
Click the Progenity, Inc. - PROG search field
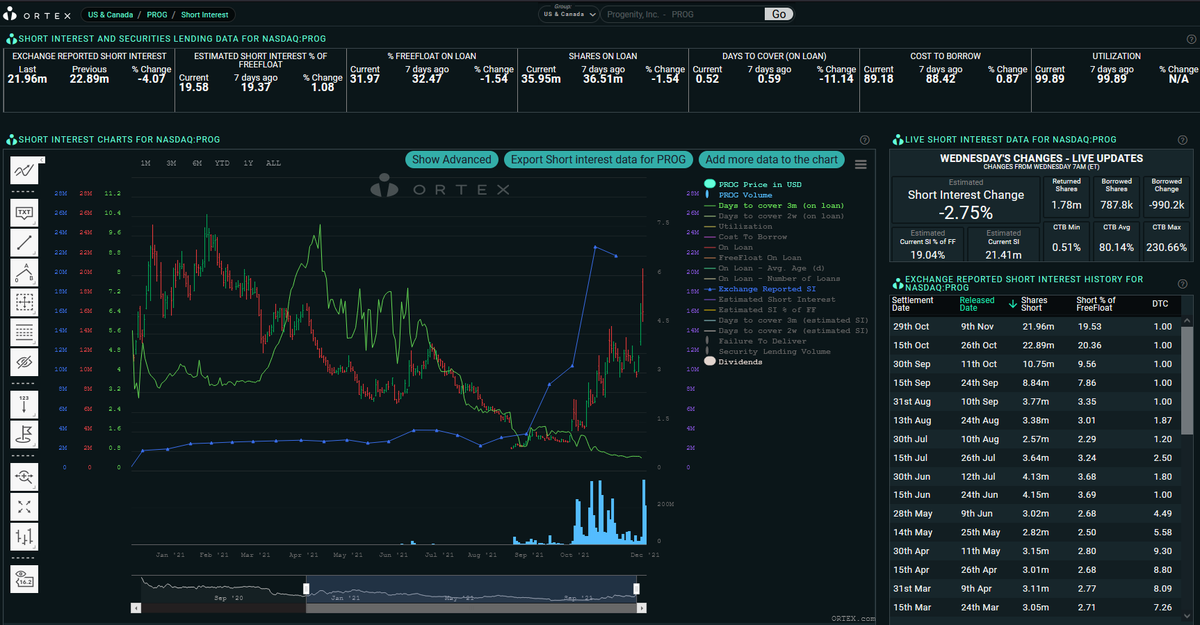(x=682, y=14)
